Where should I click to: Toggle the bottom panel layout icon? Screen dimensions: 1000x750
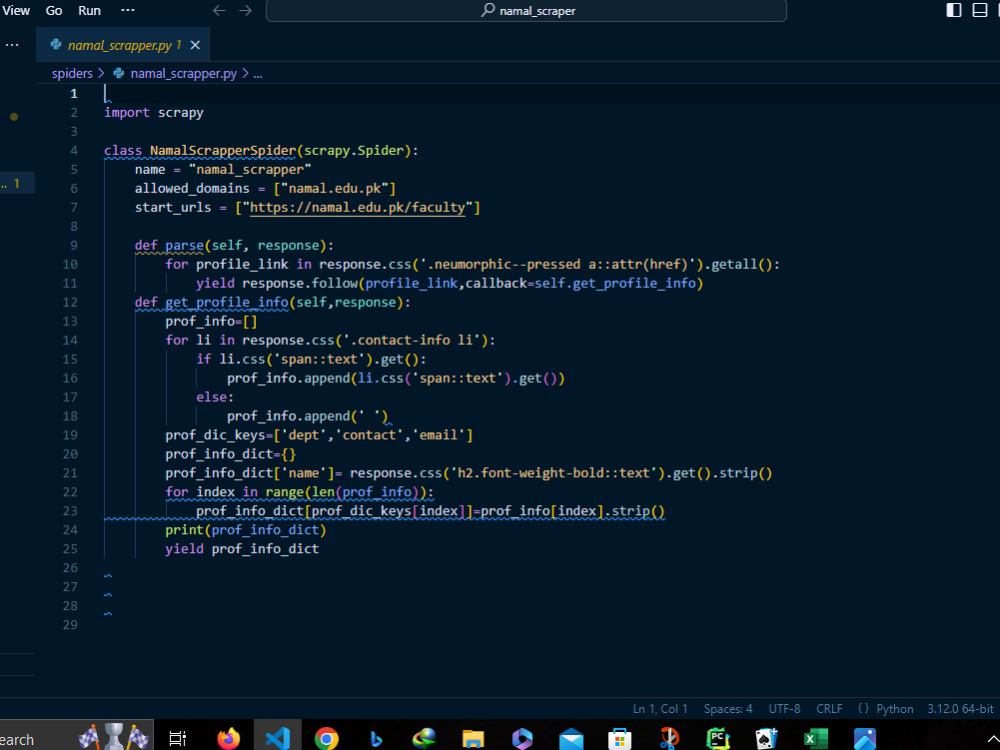pos(980,10)
